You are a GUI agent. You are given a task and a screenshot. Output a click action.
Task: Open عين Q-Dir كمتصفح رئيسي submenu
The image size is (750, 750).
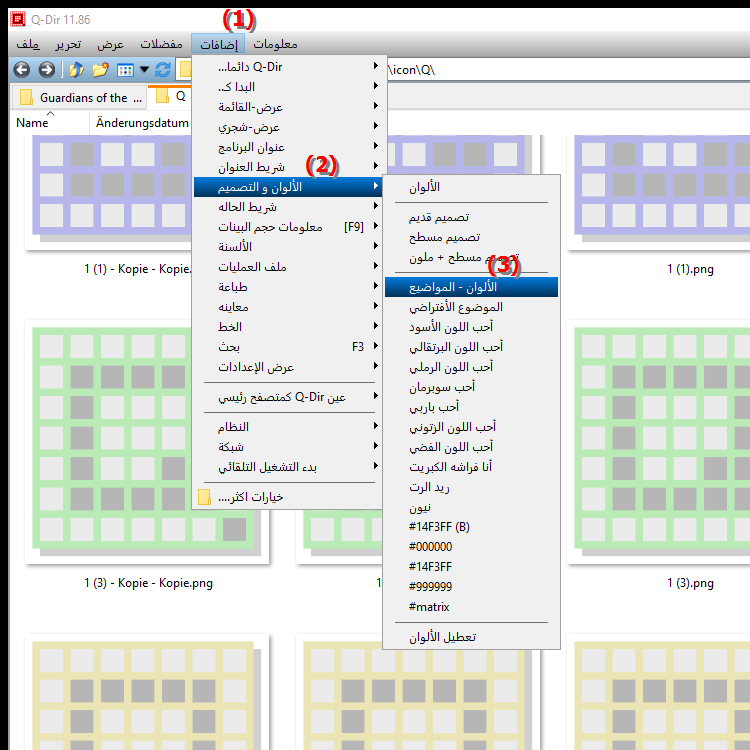click(287, 397)
